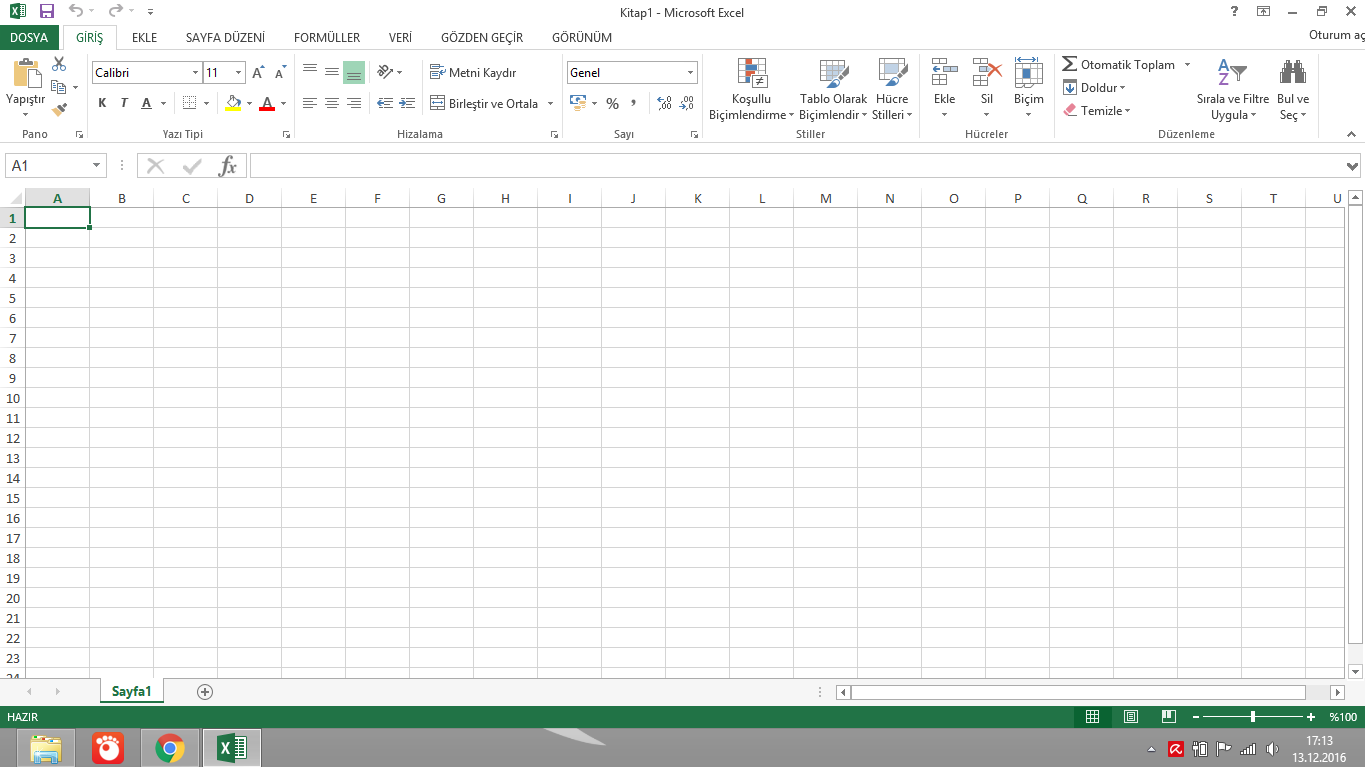Expand the Otomatik Toplam arrow
Screen dimensions: 1365x767
click(1187, 65)
